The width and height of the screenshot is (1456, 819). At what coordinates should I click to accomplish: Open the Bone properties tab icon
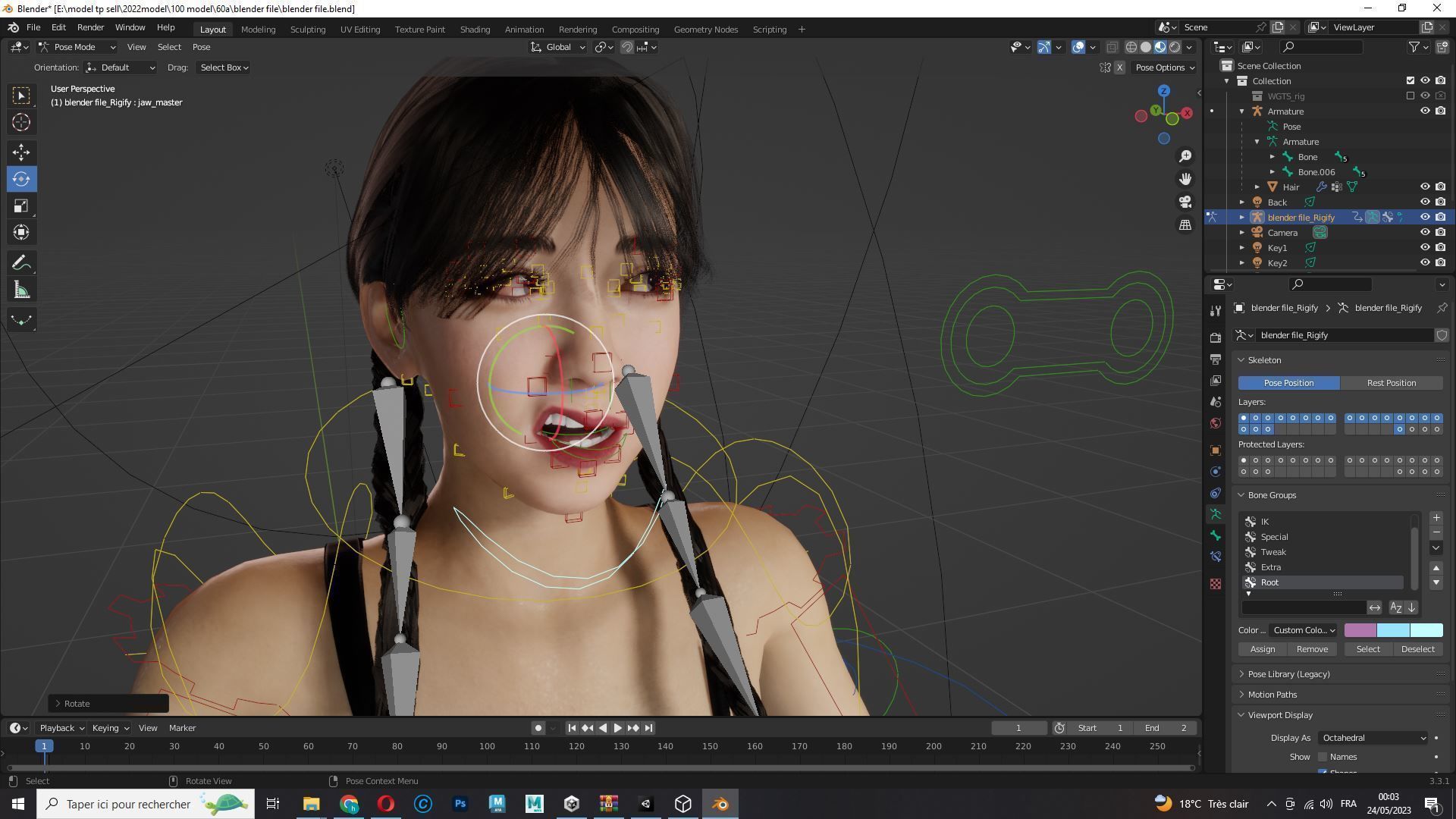[1216, 535]
